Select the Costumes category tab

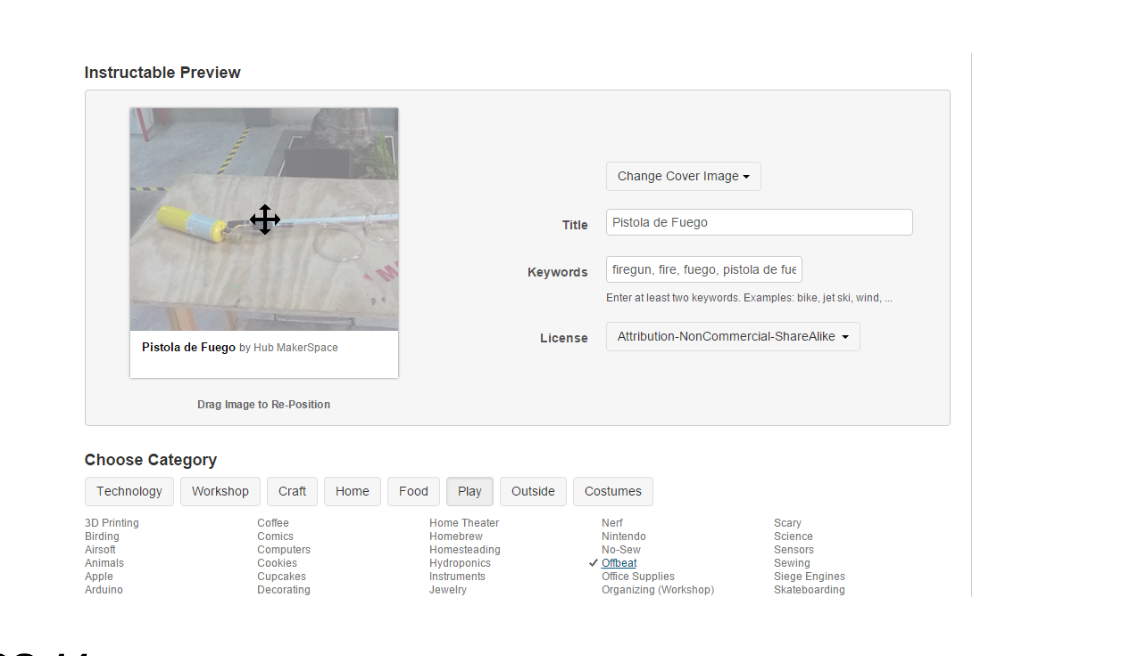(x=613, y=492)
